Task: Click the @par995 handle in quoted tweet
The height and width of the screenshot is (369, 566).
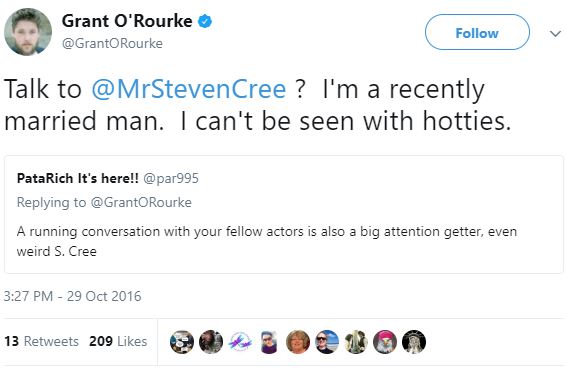Action: pyautogui.click(x=171, y=178)
